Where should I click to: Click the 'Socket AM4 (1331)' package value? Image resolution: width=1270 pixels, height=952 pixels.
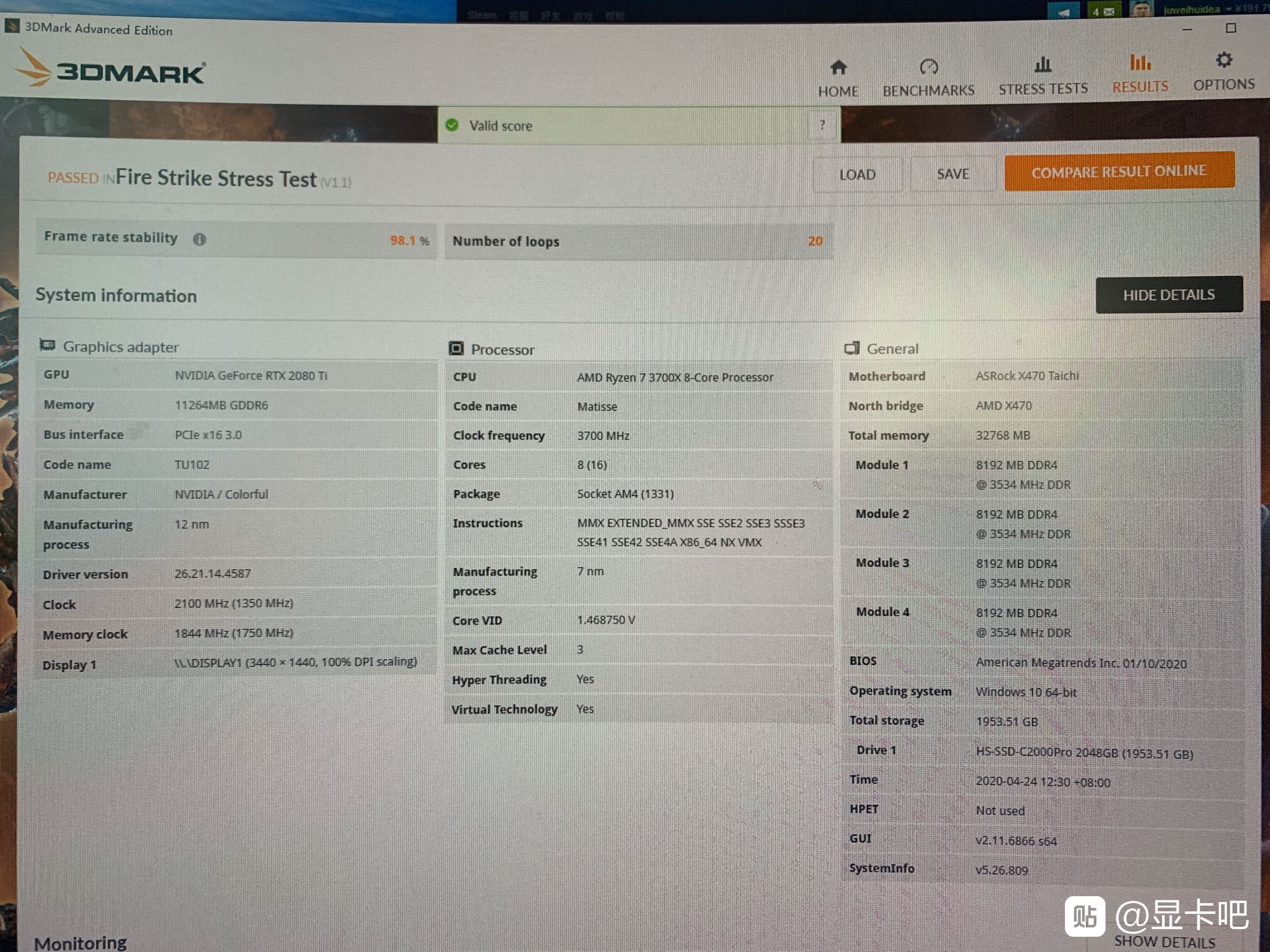[x=625, y=494]
